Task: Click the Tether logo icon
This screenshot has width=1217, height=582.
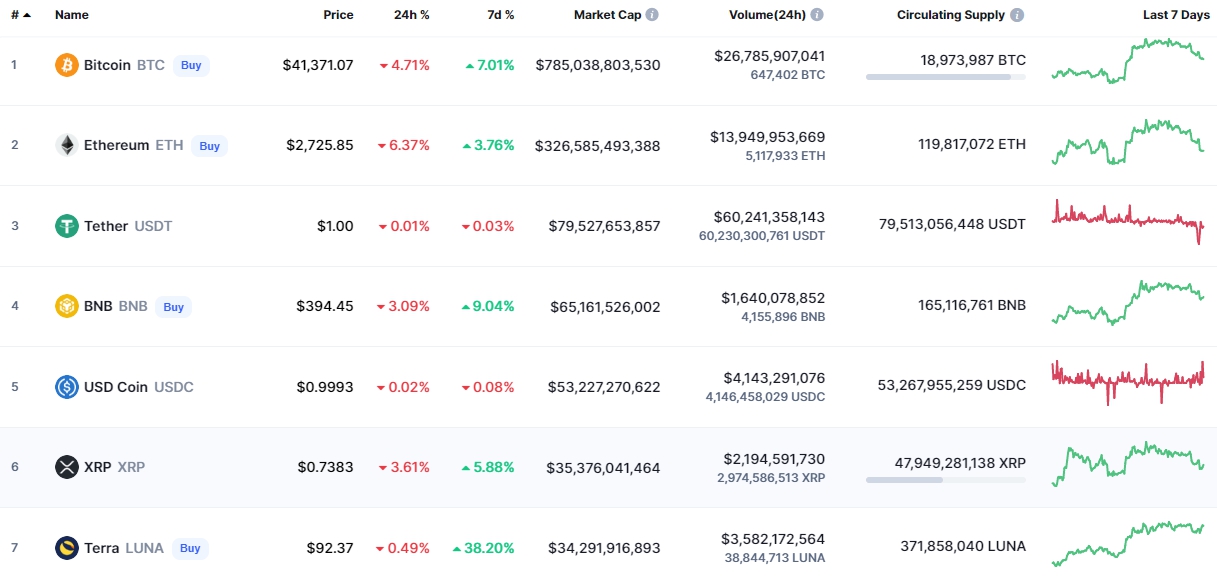Action: tap(66, 226)
